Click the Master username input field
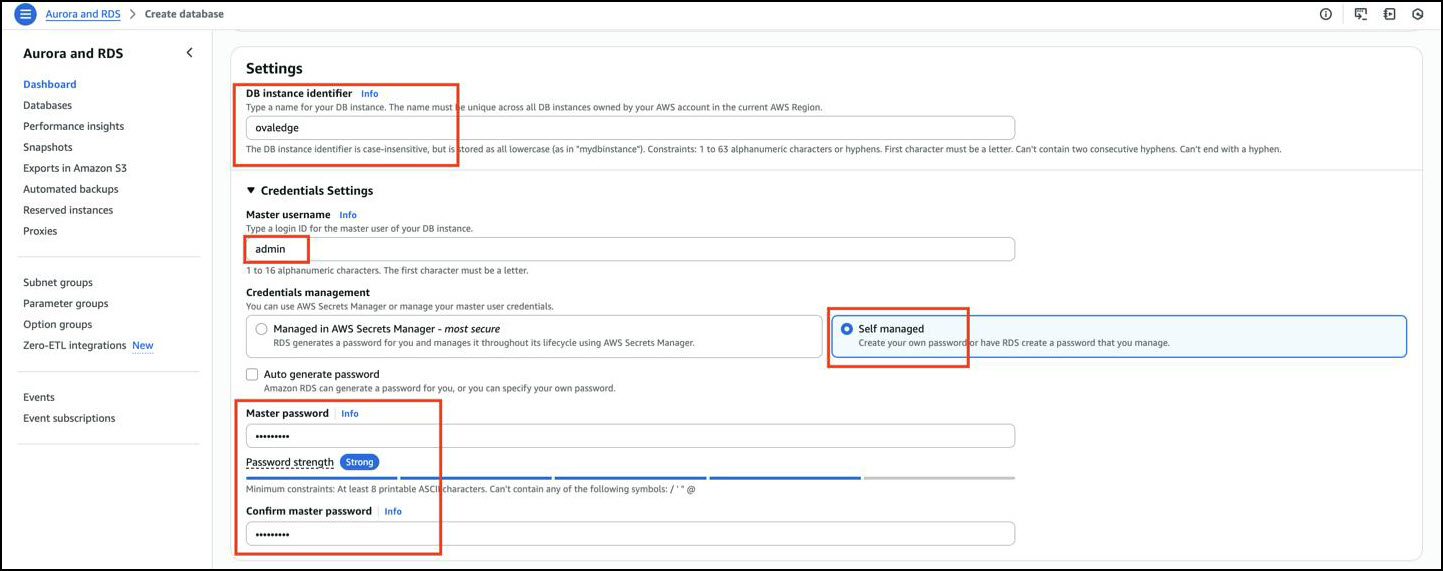Image resolution: width=1443 pixels, height=571 pixels. 630,249
